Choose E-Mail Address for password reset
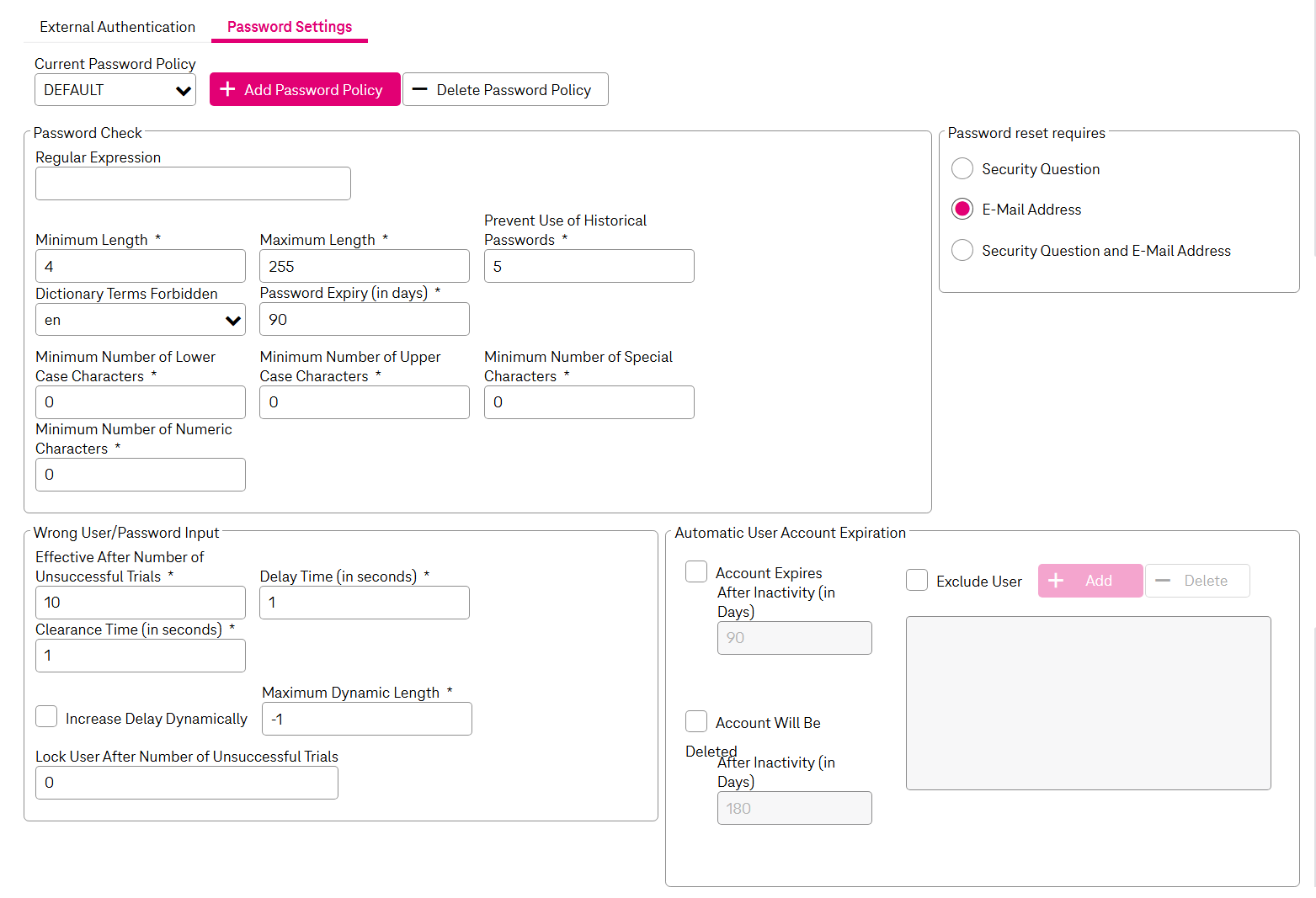 point(962,210)
